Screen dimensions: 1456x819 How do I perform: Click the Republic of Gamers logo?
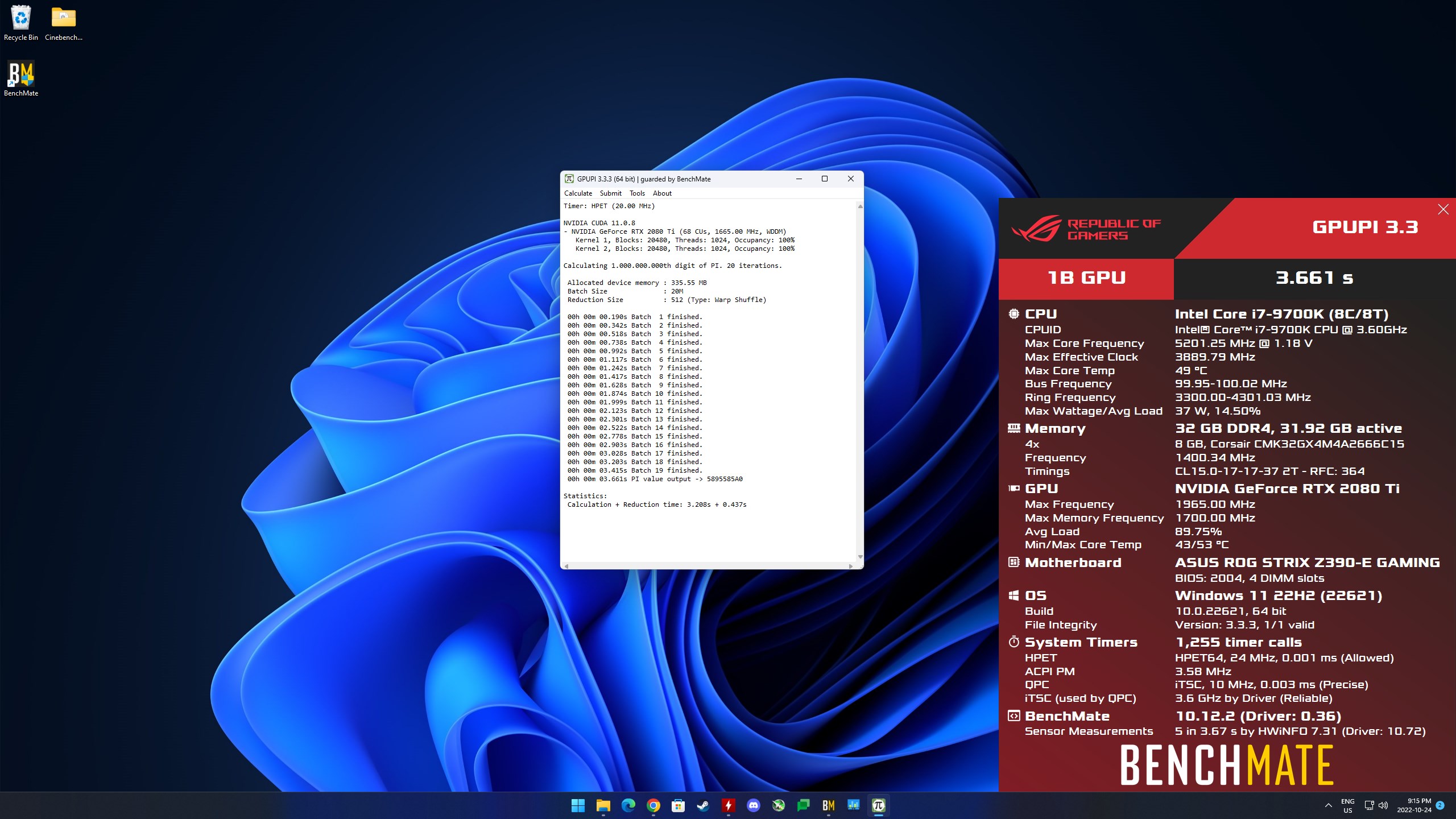pos(1086,229)
